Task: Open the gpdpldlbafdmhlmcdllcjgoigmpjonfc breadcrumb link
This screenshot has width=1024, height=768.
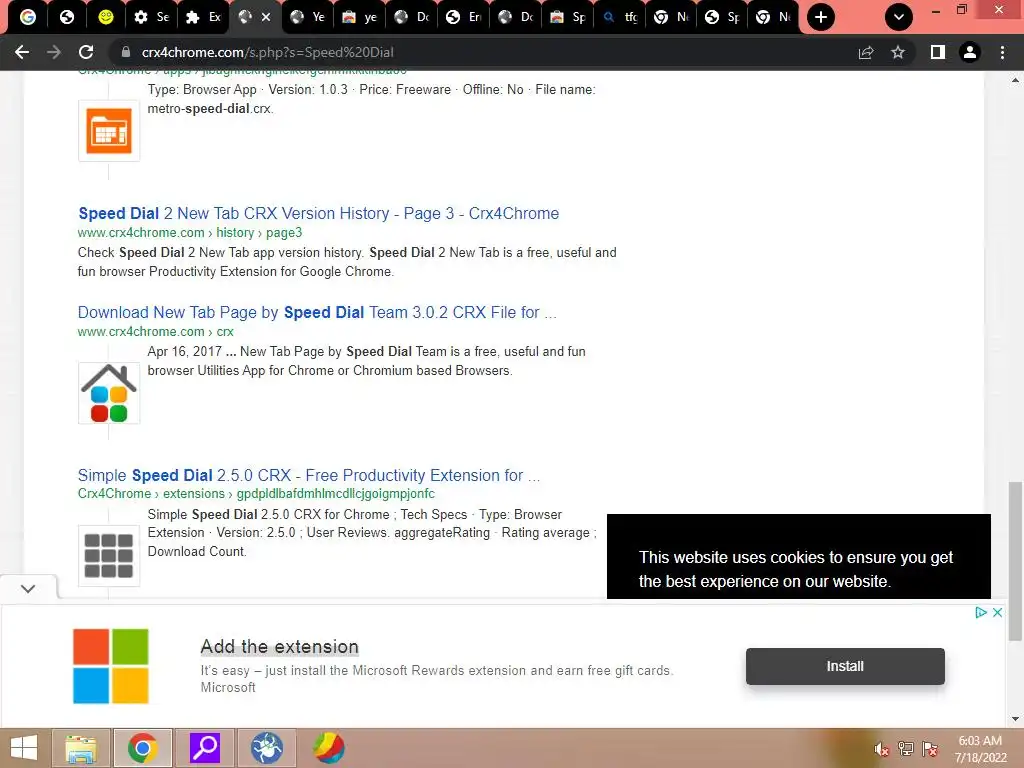Action: [335, 494]
